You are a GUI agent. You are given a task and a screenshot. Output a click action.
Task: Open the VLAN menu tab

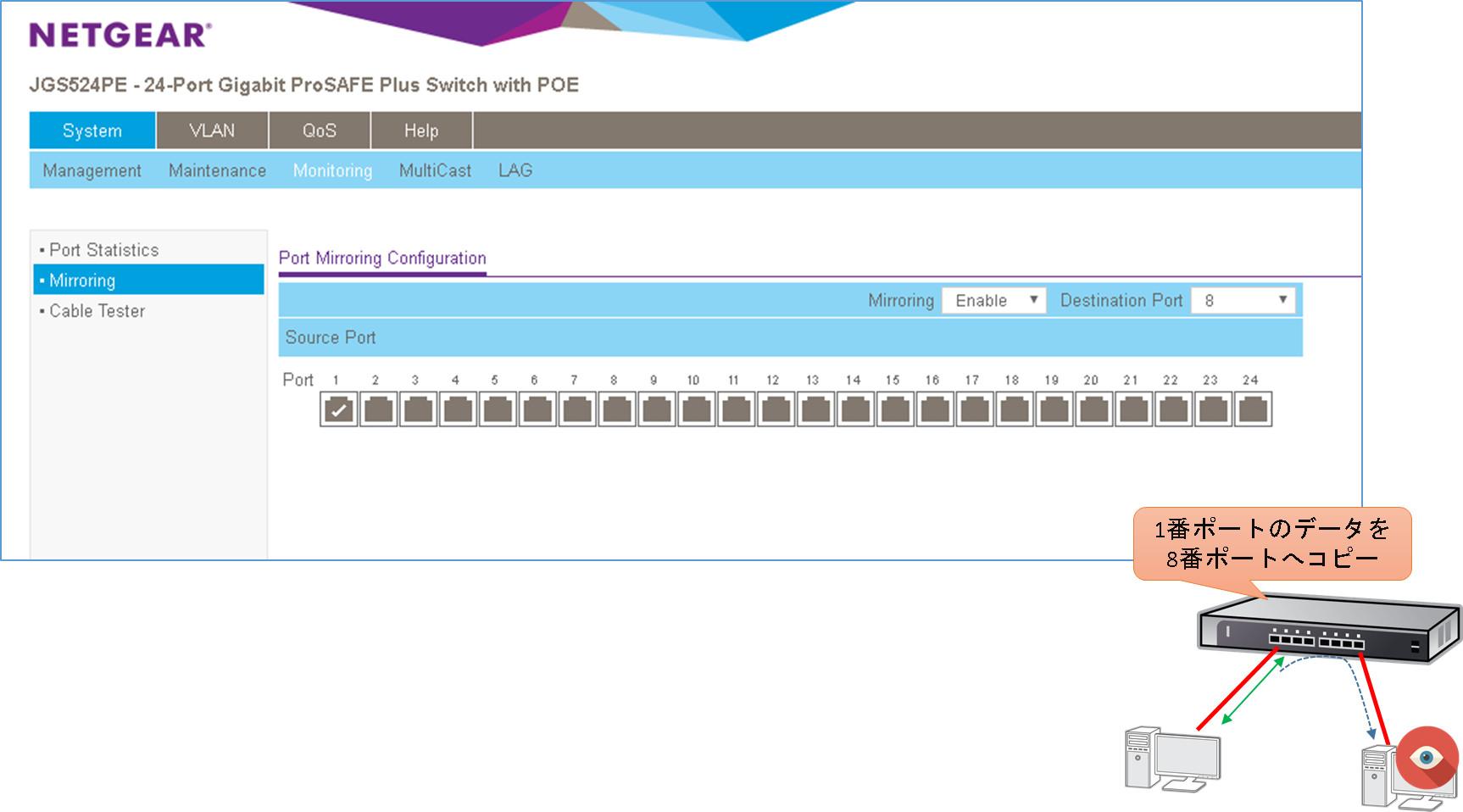pyautogui.click(x=212, y=131)
